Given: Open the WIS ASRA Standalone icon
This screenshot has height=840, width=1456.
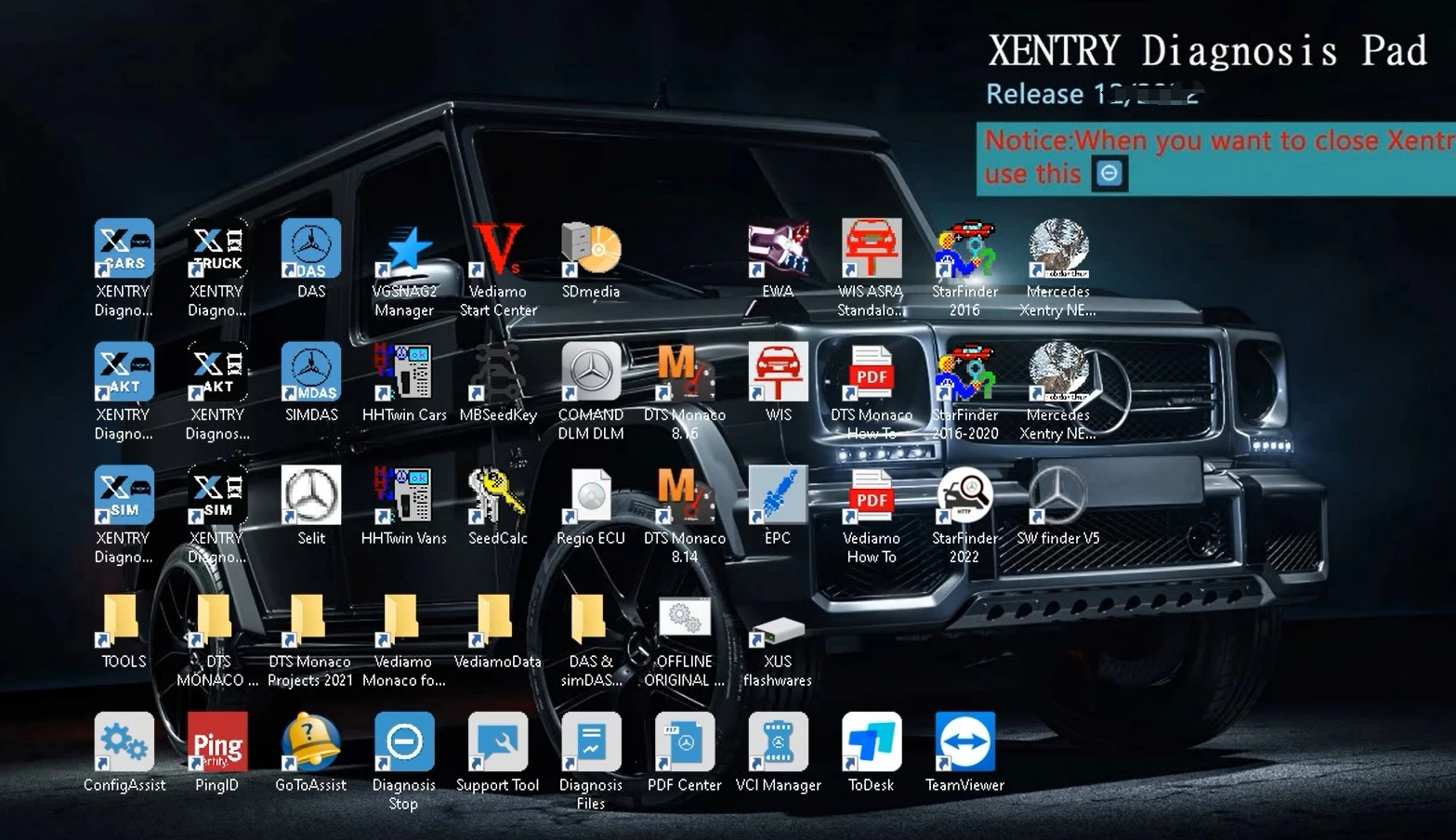Looking at the screenshot, I should 871,251.
